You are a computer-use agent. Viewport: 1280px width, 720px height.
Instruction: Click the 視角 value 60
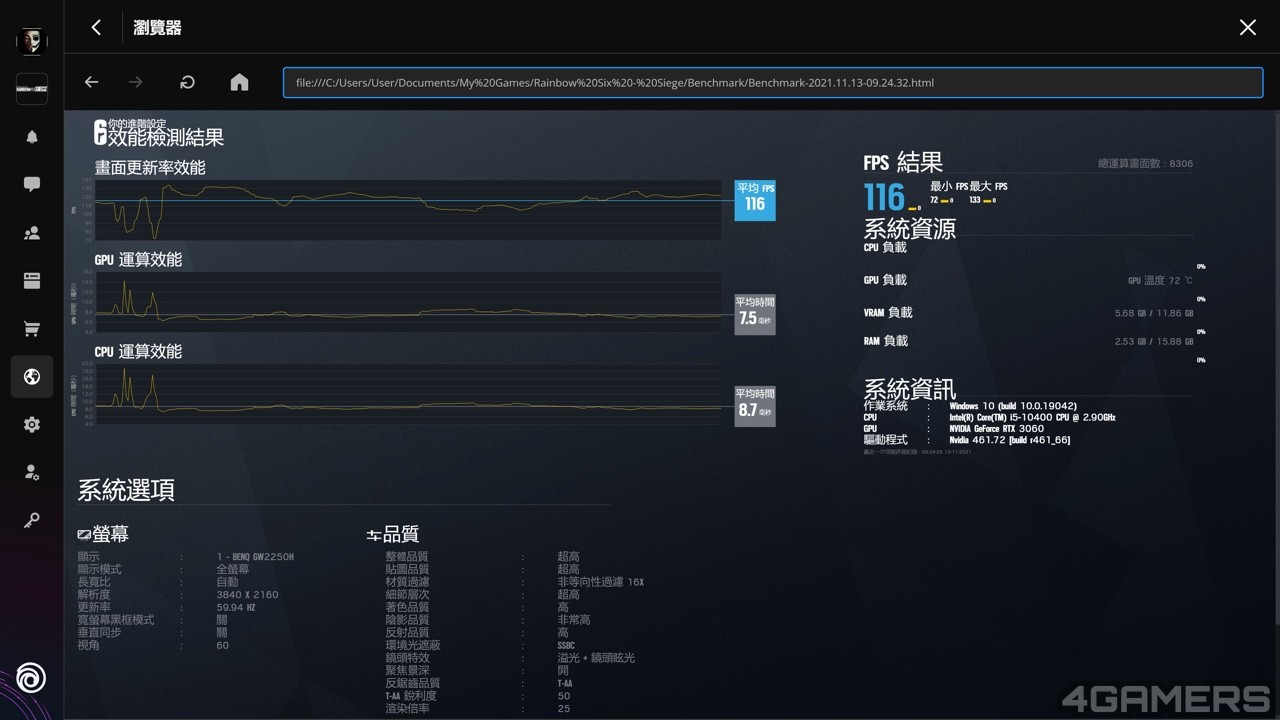tap(222, 645)
